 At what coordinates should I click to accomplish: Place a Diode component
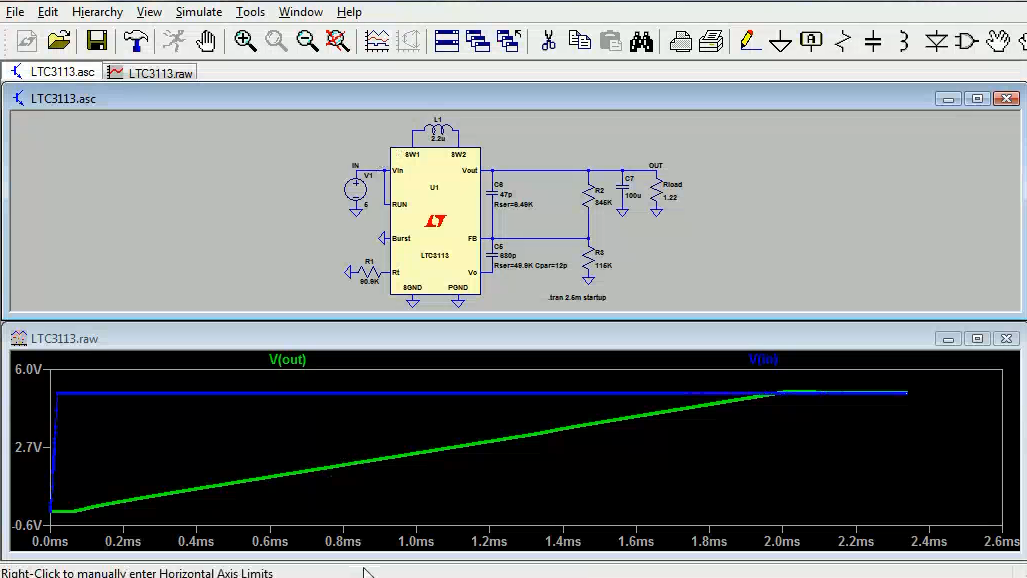(936, 41)
